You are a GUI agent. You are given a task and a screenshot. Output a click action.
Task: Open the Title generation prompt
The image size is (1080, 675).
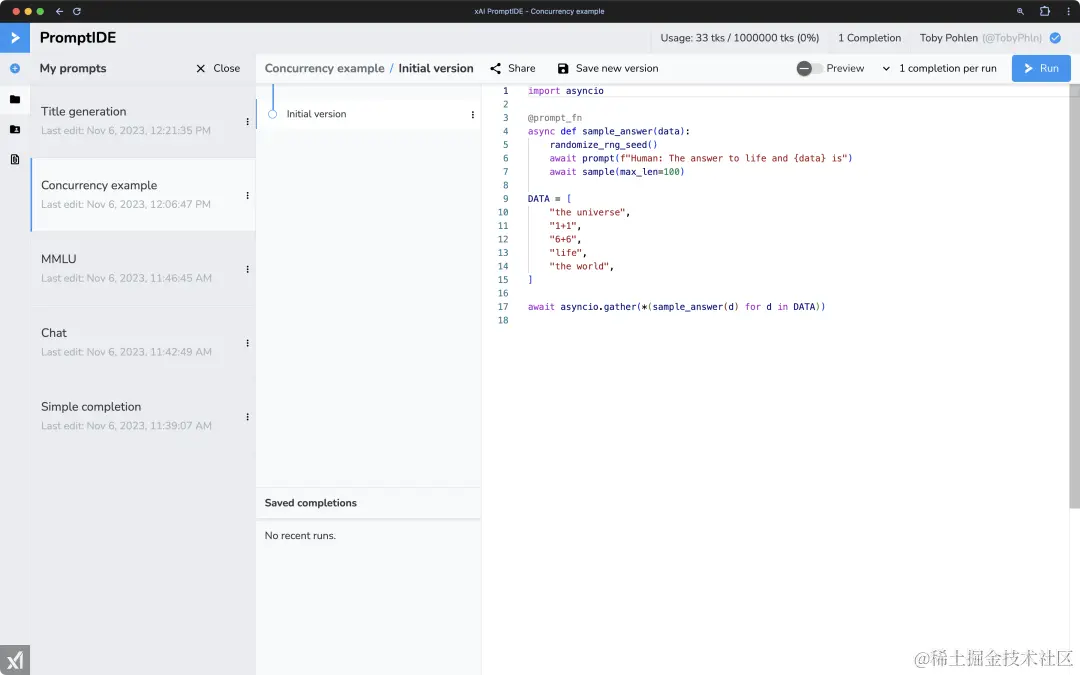click(143, 121)
